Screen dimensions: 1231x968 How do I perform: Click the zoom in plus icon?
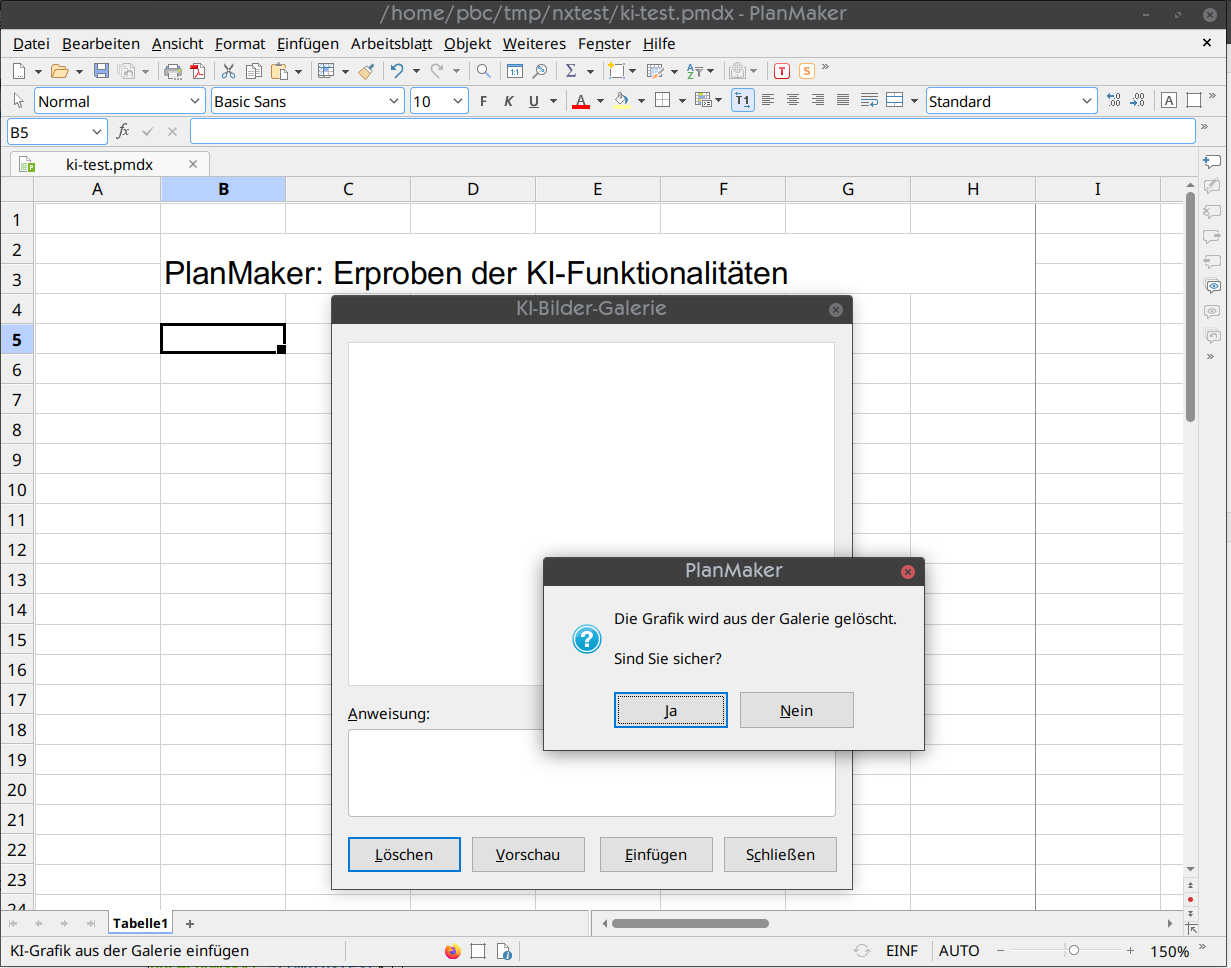click(1130, 950)
